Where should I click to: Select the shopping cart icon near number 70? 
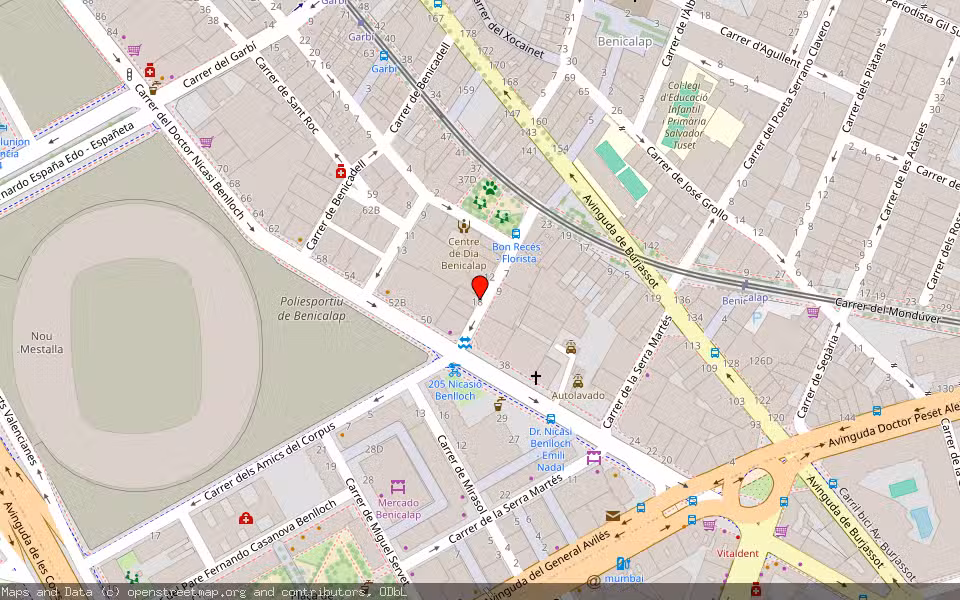point(206,143)
